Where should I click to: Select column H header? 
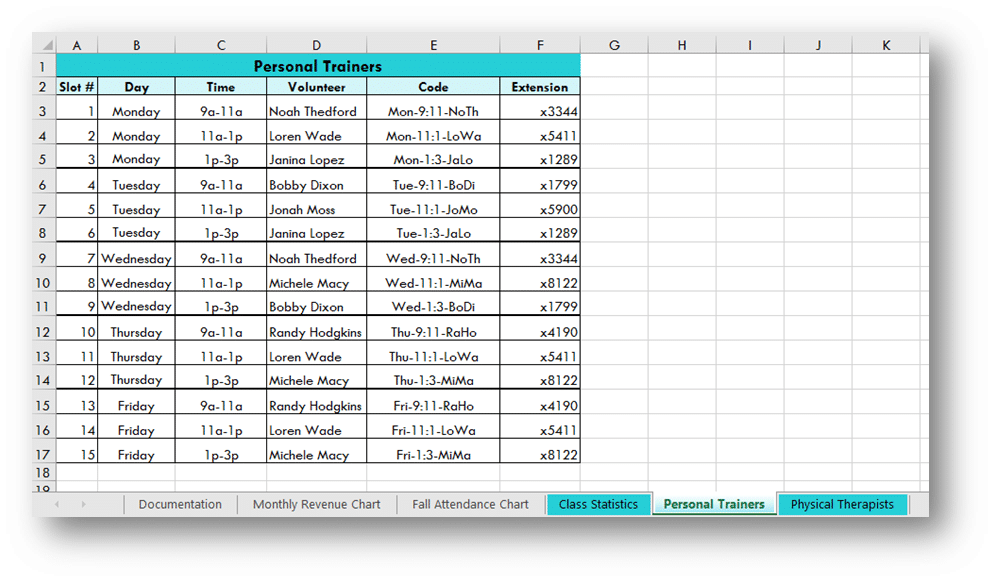(x=681, y=45)
